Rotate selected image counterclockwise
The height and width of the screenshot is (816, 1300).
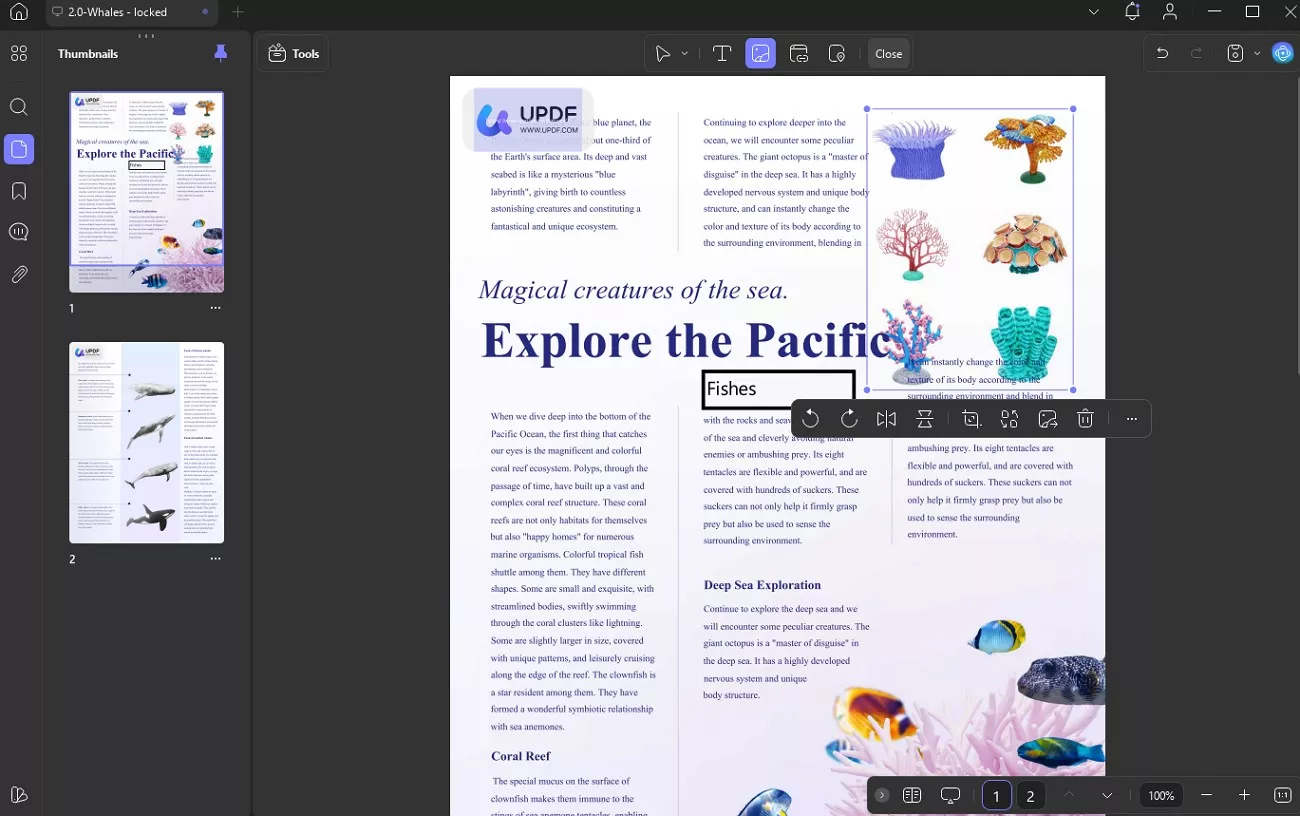[x=811, y=419]
